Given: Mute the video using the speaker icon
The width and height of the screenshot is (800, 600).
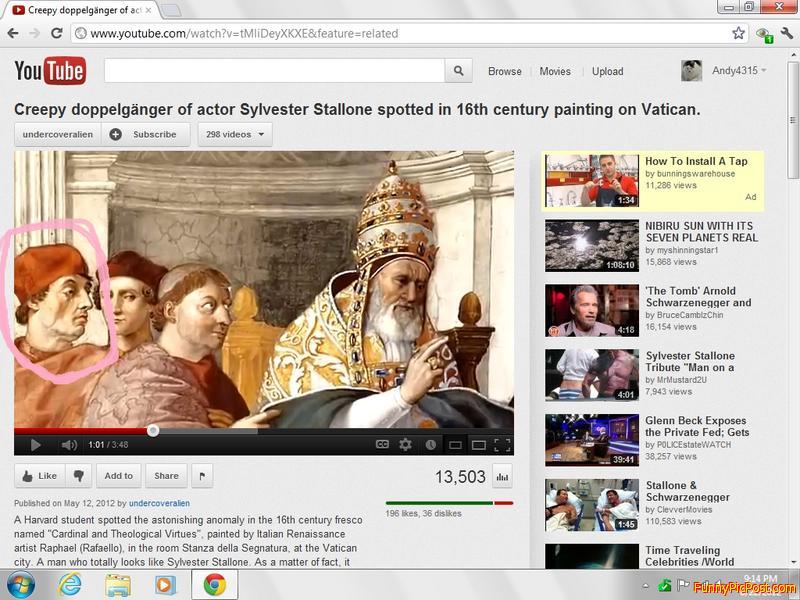Looking at the screenshot, I should click(x=69, y=445).
